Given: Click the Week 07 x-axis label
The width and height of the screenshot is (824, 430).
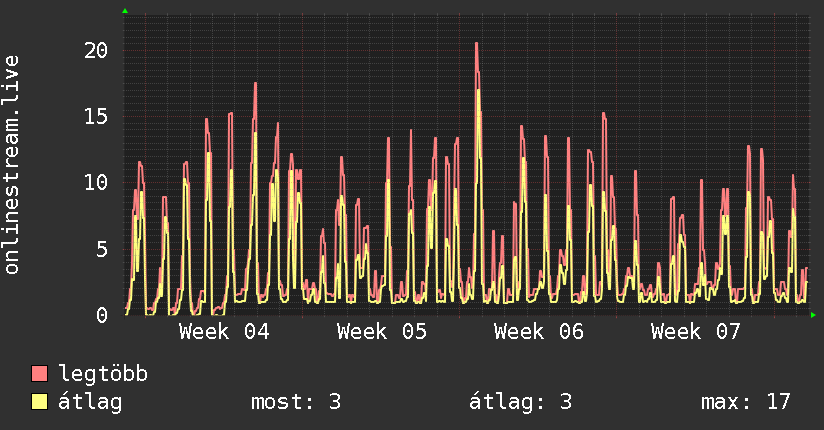Looking at the screenshot, I should pos(696,331).
